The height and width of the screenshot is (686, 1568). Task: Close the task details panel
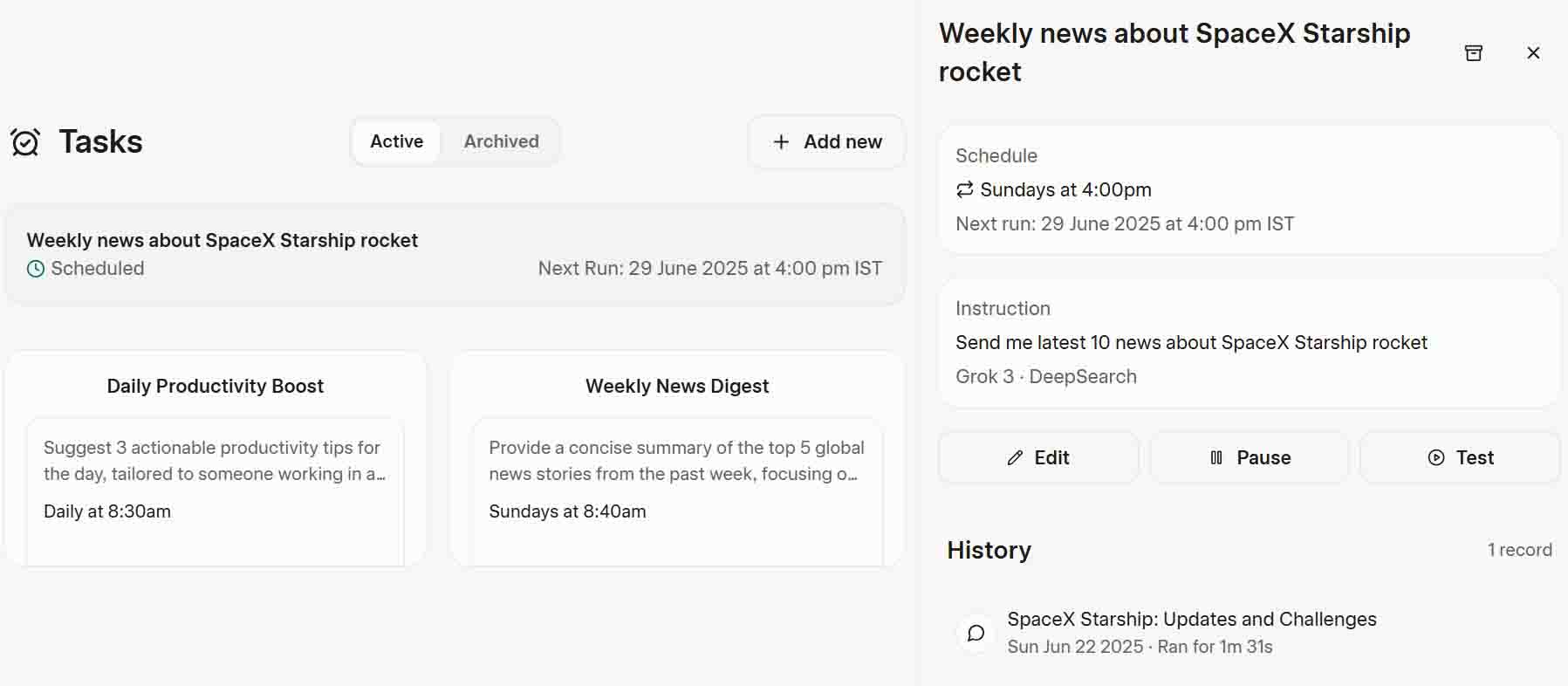click(x=1533, y=53)
